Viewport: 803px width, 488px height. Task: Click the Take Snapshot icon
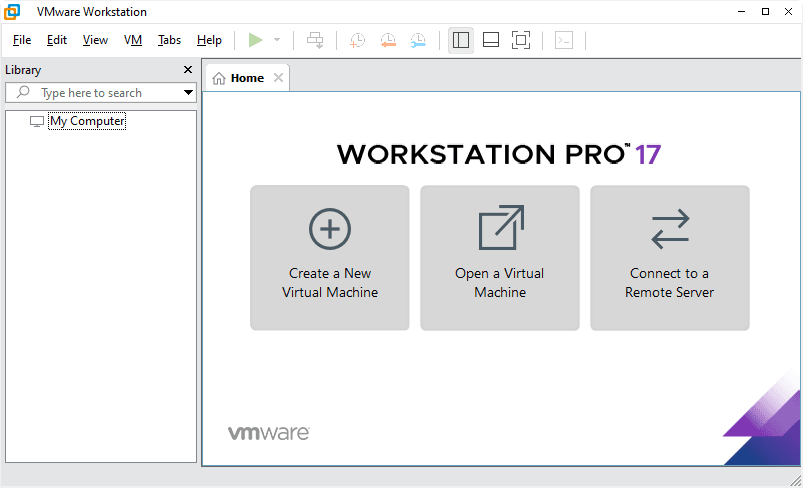point(358,40)
